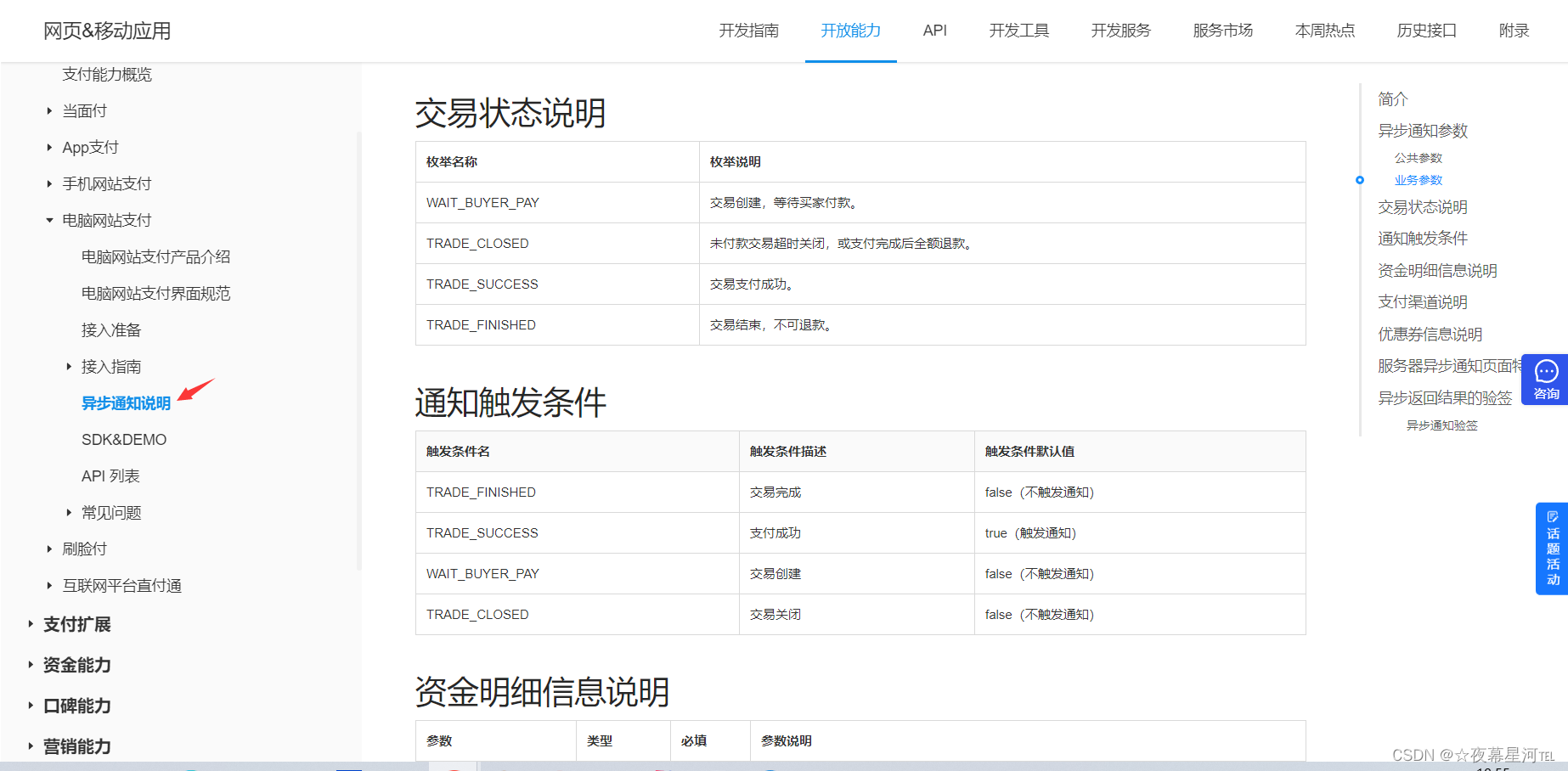Jump to 支付渠道说明 in outline
Screen dimensions: 1568x771
coord(1423,302)
